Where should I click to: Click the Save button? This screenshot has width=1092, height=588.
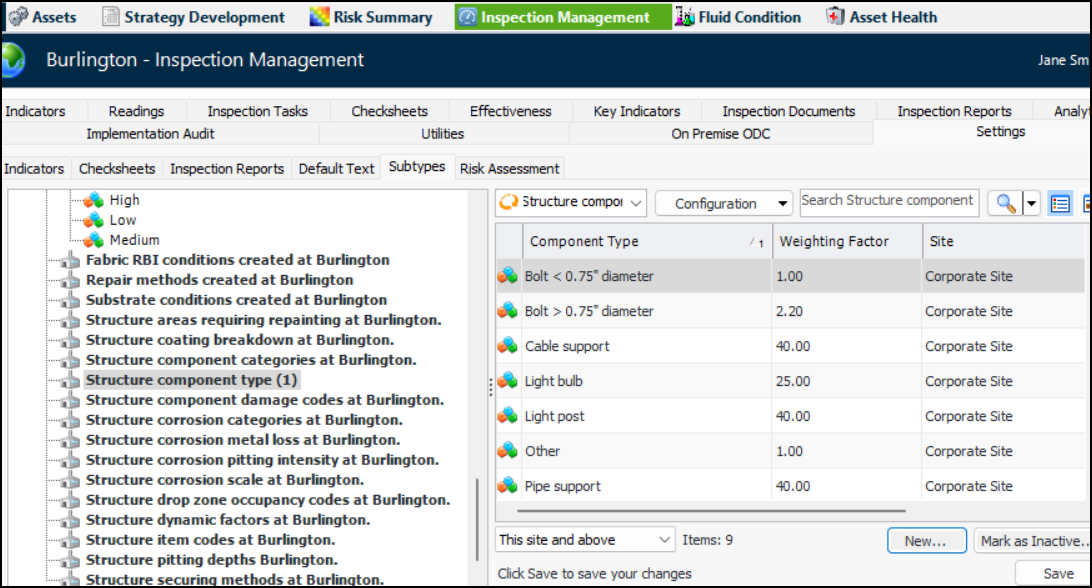(1057, 574)
